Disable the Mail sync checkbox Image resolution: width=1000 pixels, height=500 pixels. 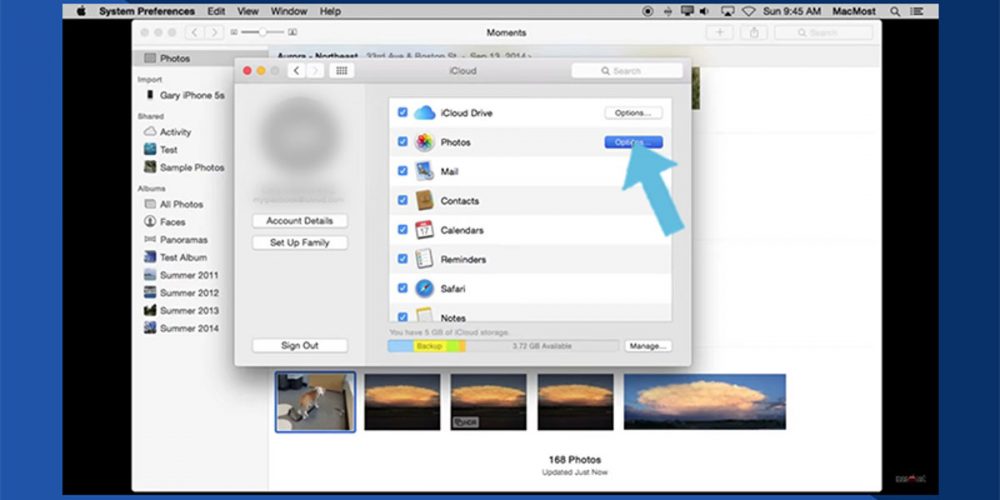point(402,171)
